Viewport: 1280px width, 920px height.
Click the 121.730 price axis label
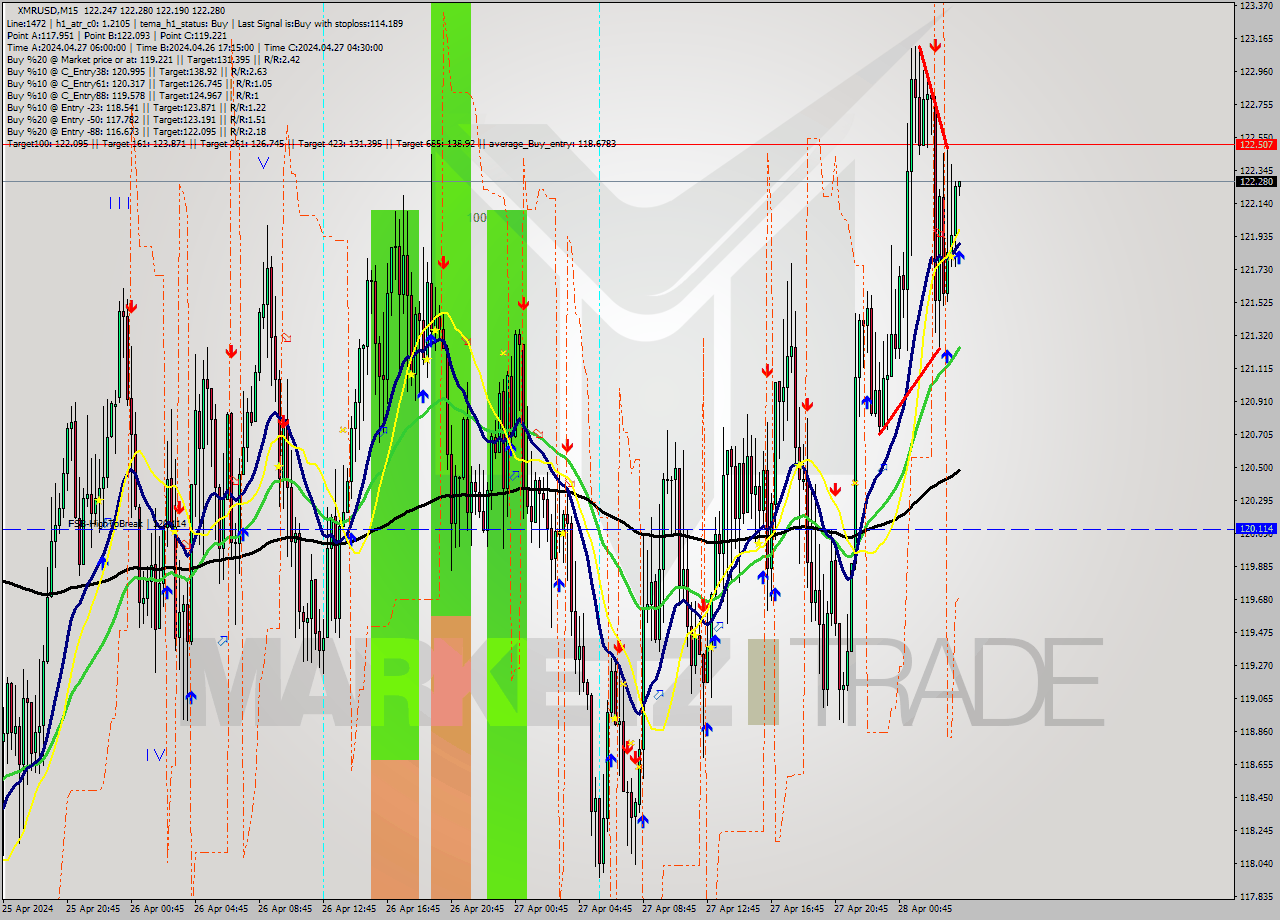pyautogui.click(x=1256, y=270)
